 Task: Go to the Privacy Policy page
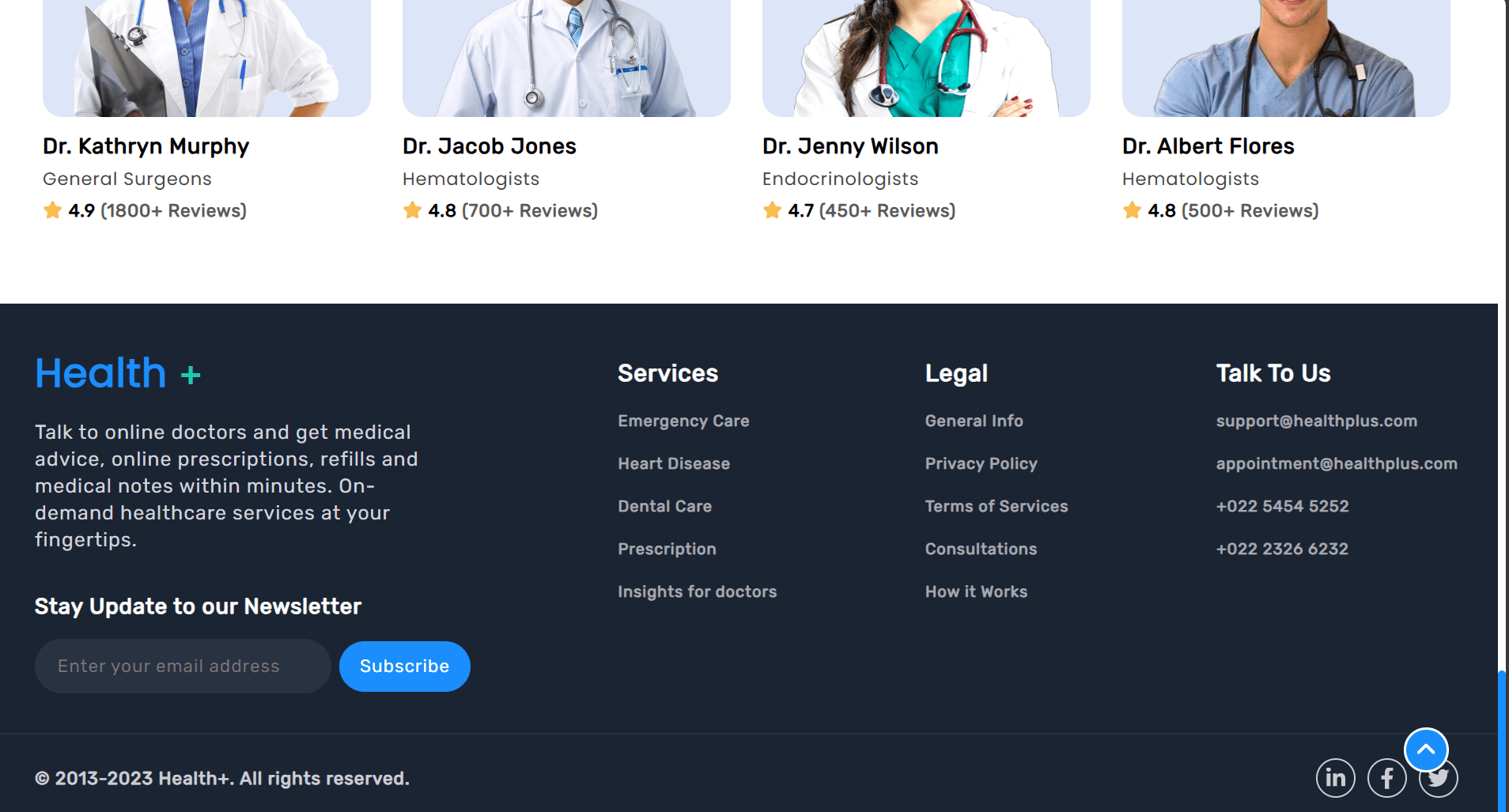tap(981, 463)
